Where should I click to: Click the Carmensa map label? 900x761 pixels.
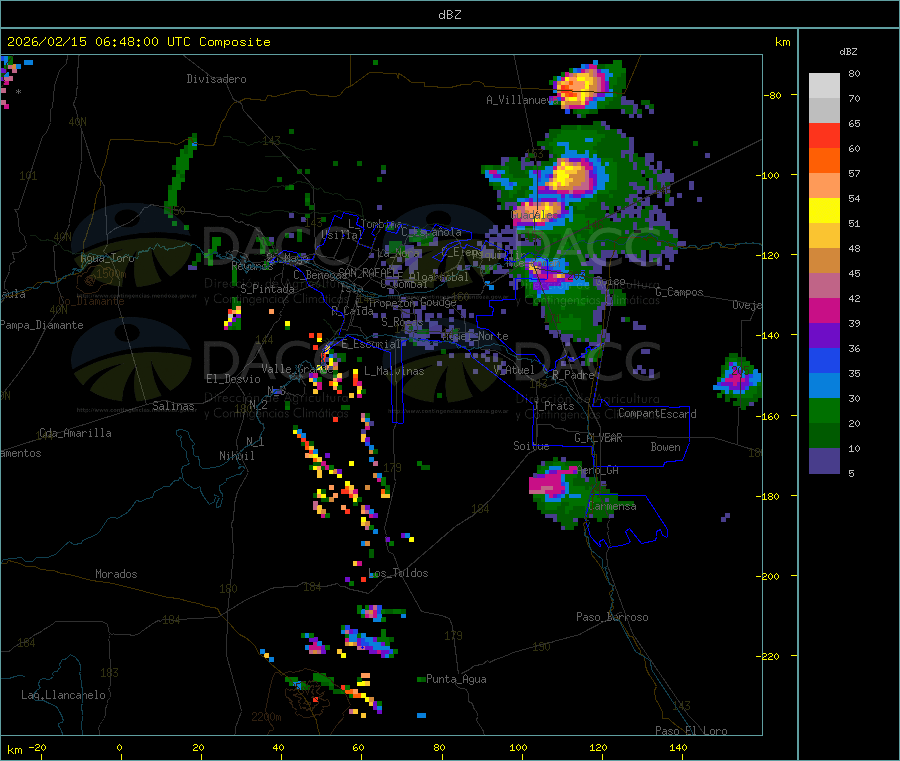612,506
